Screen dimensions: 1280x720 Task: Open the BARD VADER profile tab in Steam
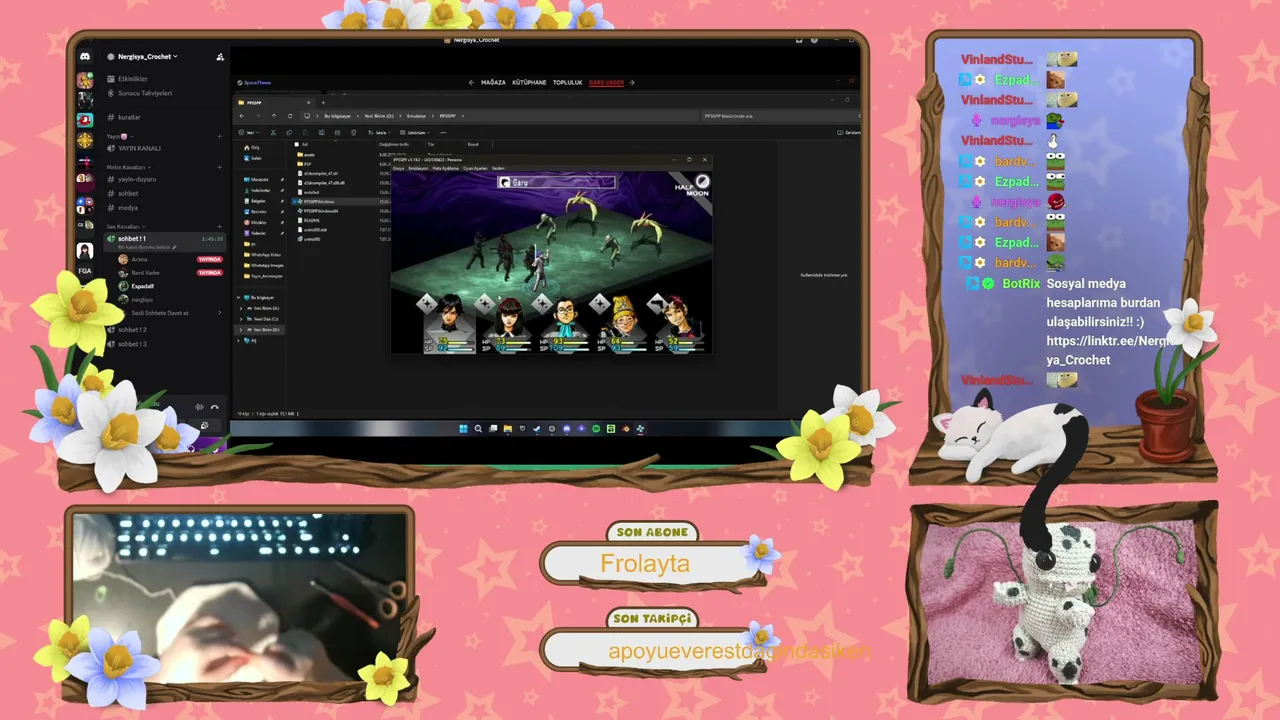(x=606, y=82)
